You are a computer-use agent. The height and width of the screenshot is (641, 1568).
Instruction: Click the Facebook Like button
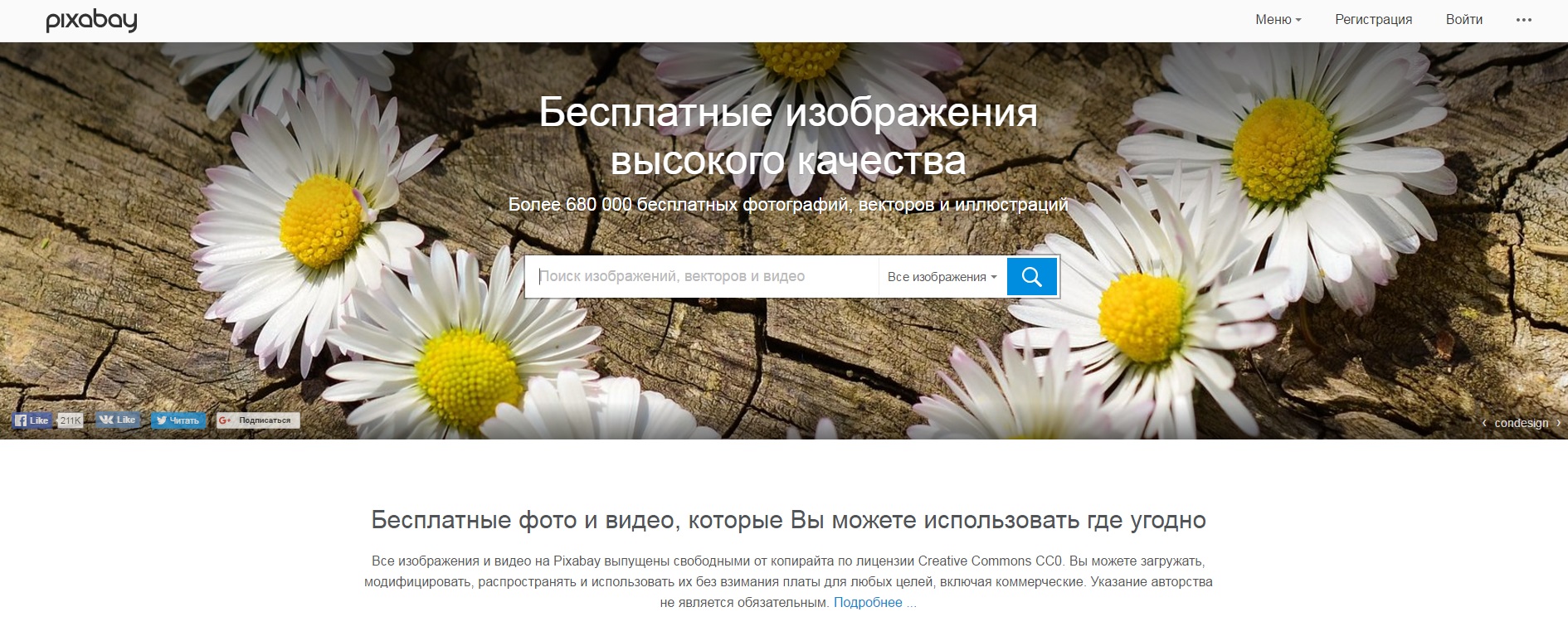(x=32, y=420)
